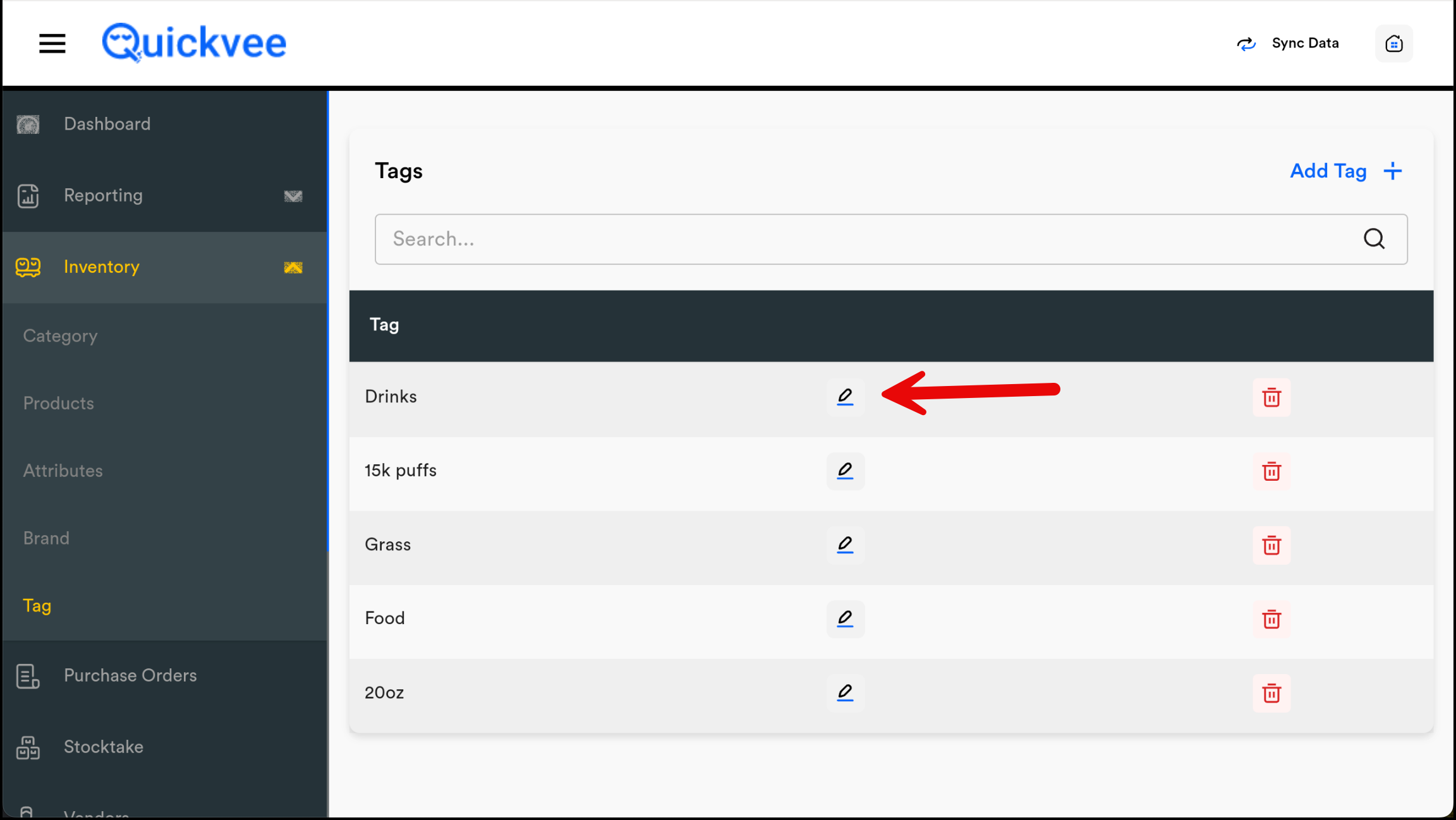Open the store icon at top right
The image size is (1456, 820).
tap(1393, 44)
